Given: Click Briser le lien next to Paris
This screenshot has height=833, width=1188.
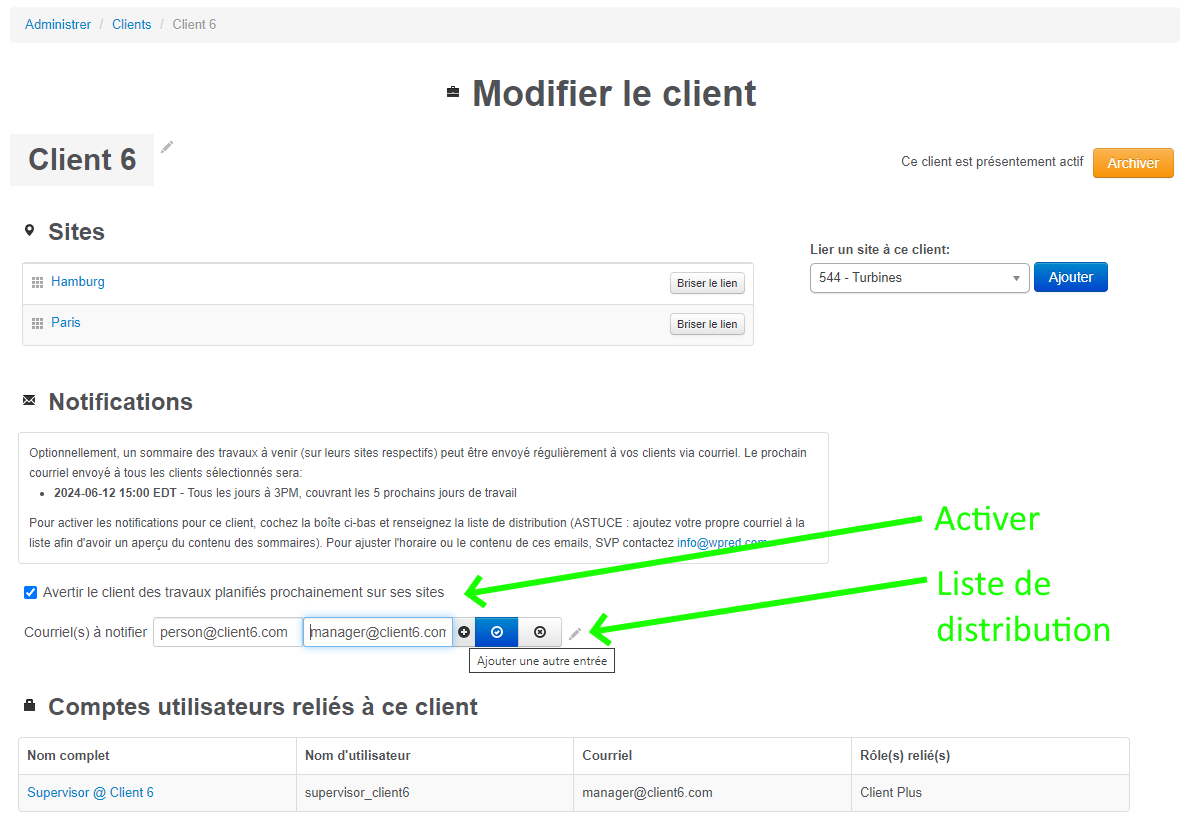Looking at the screenshot, I should coord(707,323).
